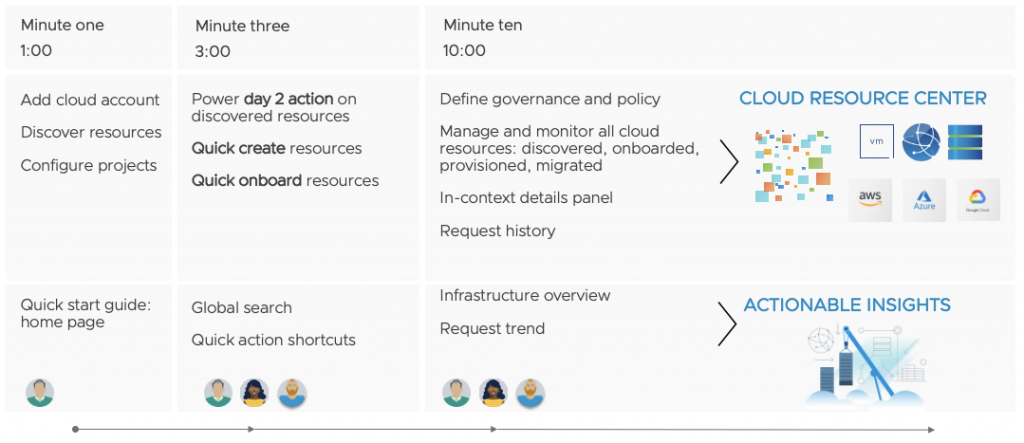Click the dark-haired woman avatar under Global search

[255, 391]
